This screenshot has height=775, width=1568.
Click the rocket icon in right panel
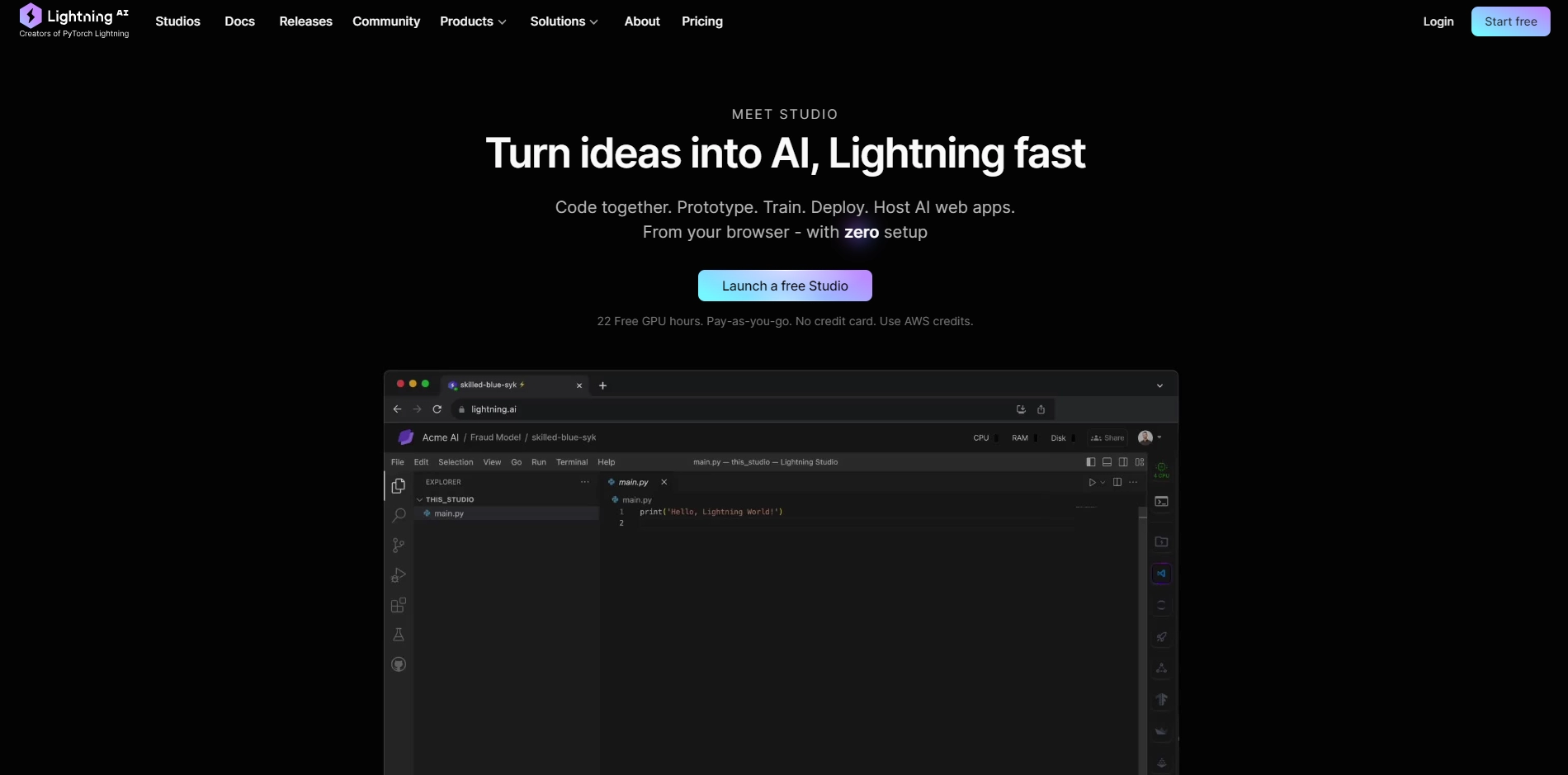click(1161, 636)
